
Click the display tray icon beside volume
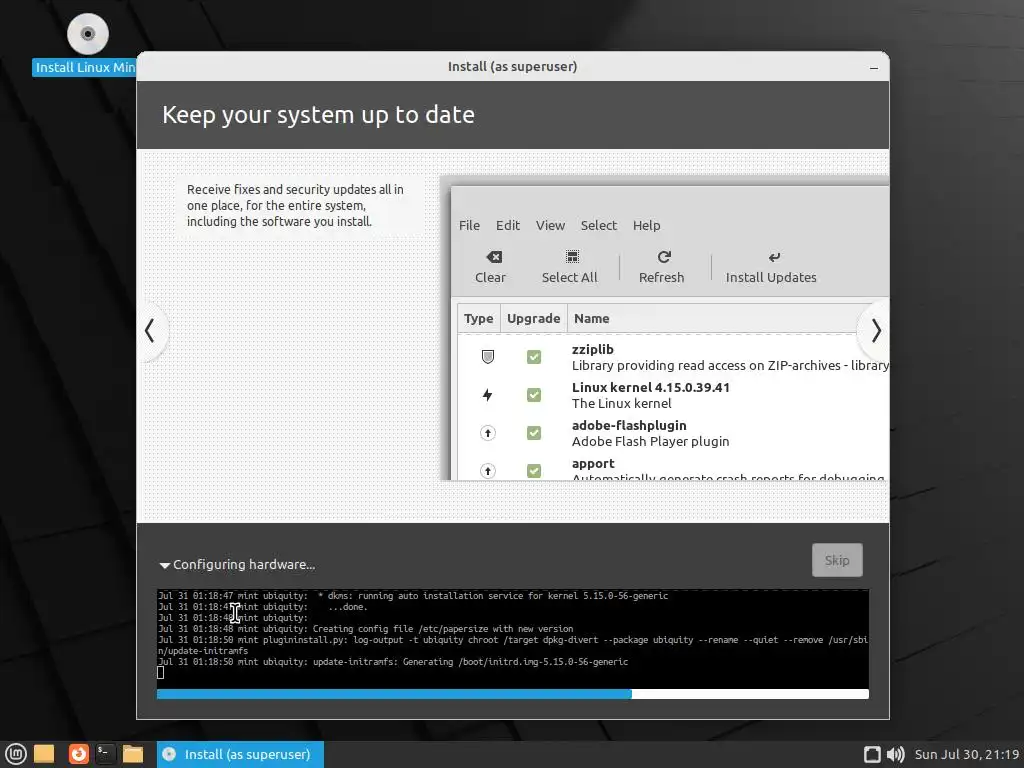coord(872,754)
